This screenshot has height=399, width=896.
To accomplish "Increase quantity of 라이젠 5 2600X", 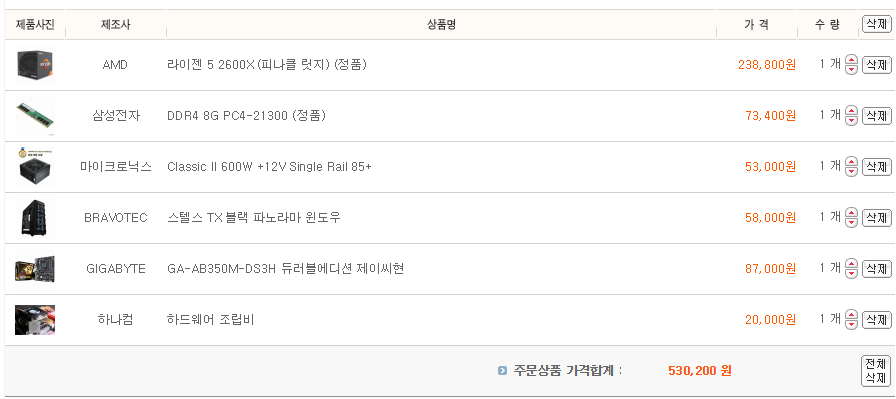I will tap(851, 60).
